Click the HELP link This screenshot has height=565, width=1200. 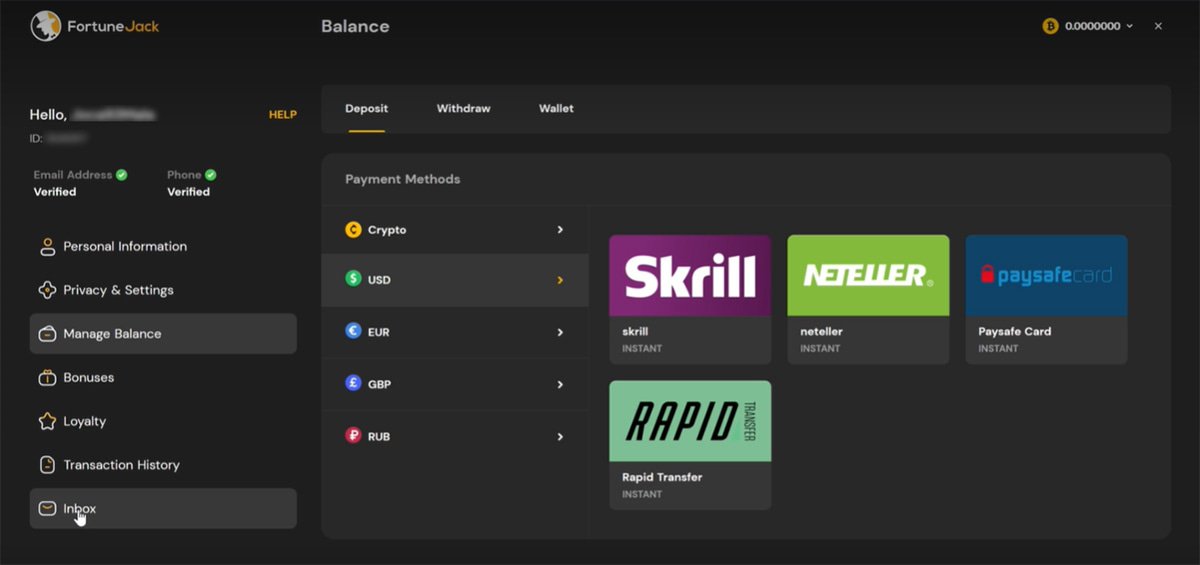pos(283,115)
